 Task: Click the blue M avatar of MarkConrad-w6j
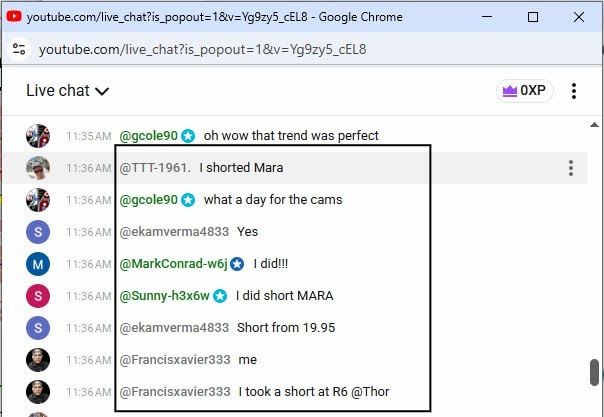click(38, 264)
